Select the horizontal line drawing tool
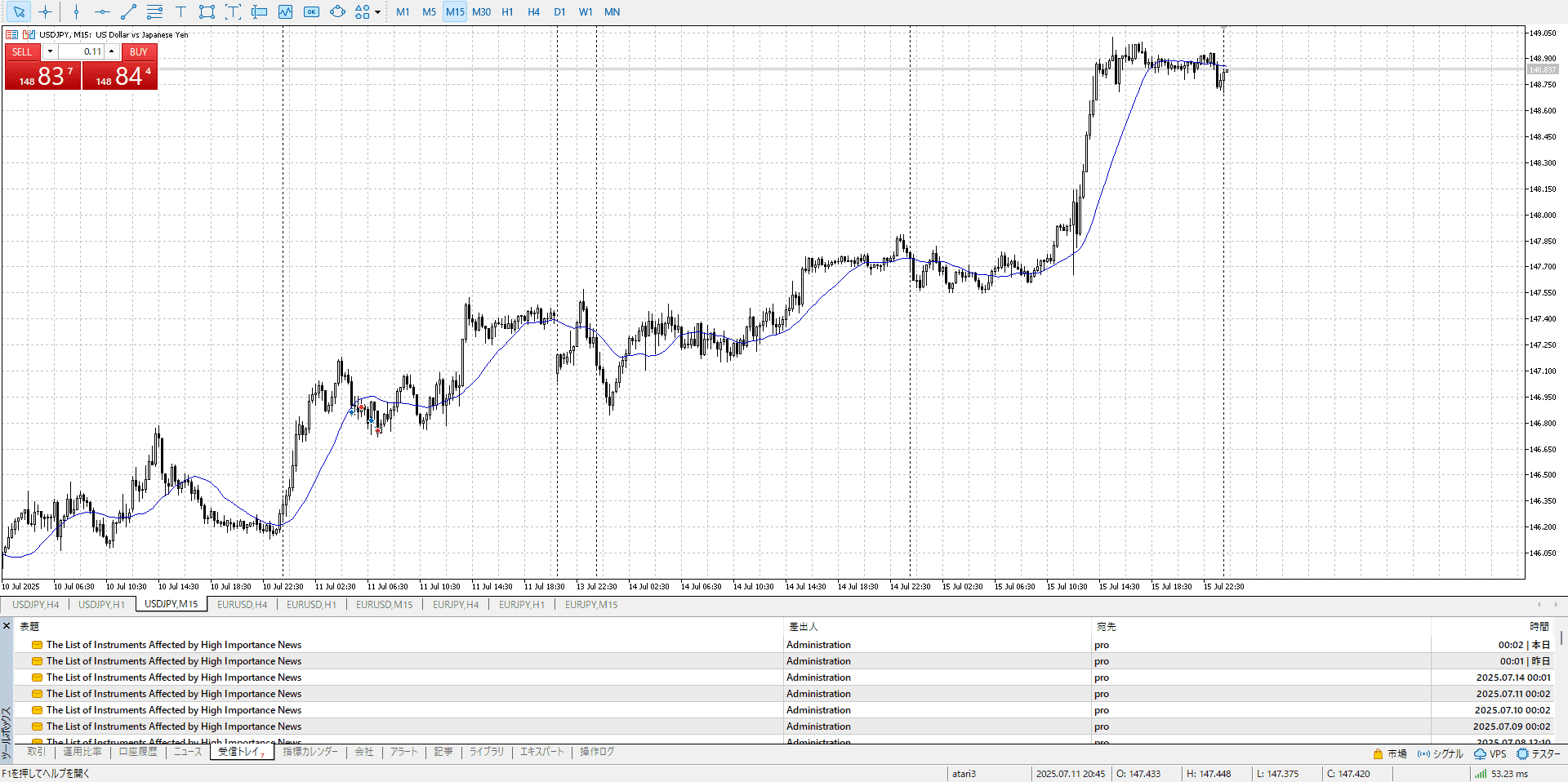This screenshot has width=1568, height=782. [x=102, y=12]
